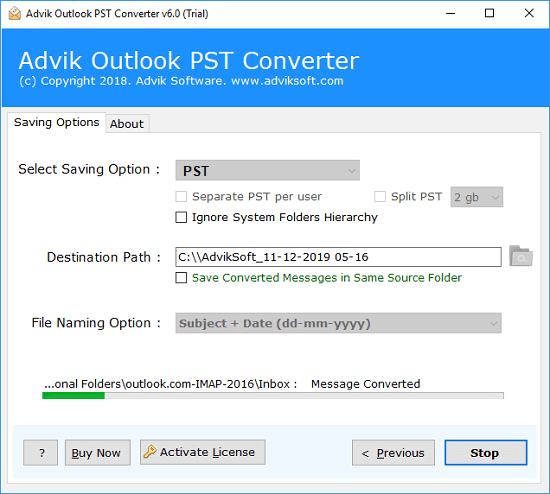Click the folder browse icon beside Destination Path
This screenshot has width=550, height=494.
coord(521,256)
